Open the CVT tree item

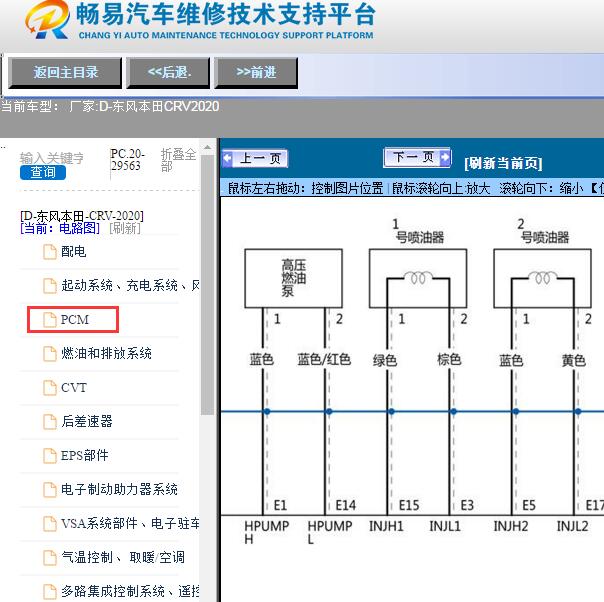tap(74, 387)
